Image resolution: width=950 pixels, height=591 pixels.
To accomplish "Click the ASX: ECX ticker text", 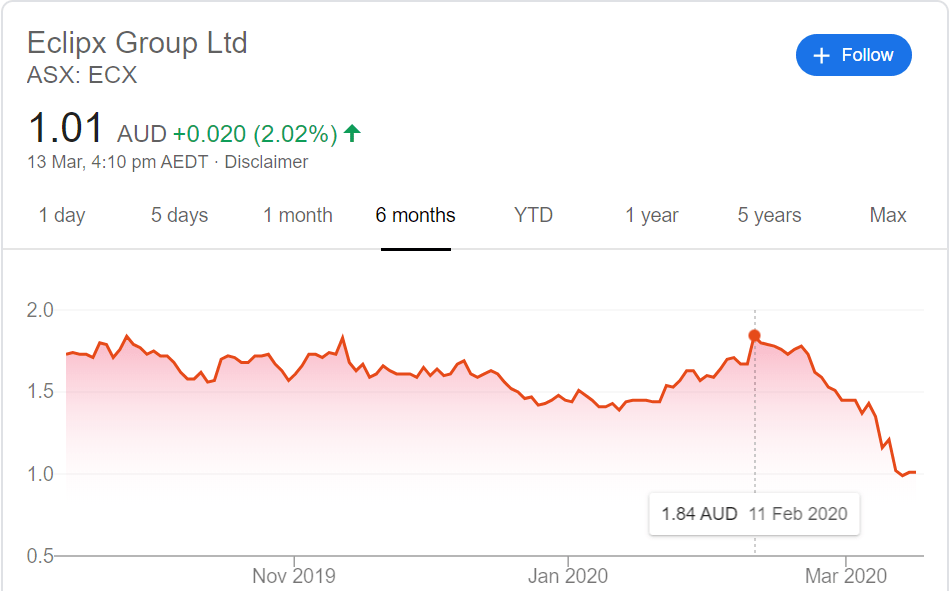I will pos(82,75).
